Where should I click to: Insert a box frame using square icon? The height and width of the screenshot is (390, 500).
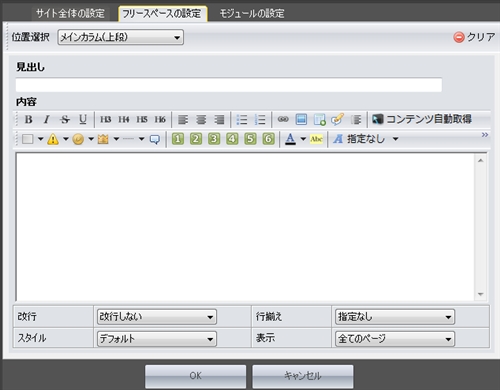click(x=28, y=139)
